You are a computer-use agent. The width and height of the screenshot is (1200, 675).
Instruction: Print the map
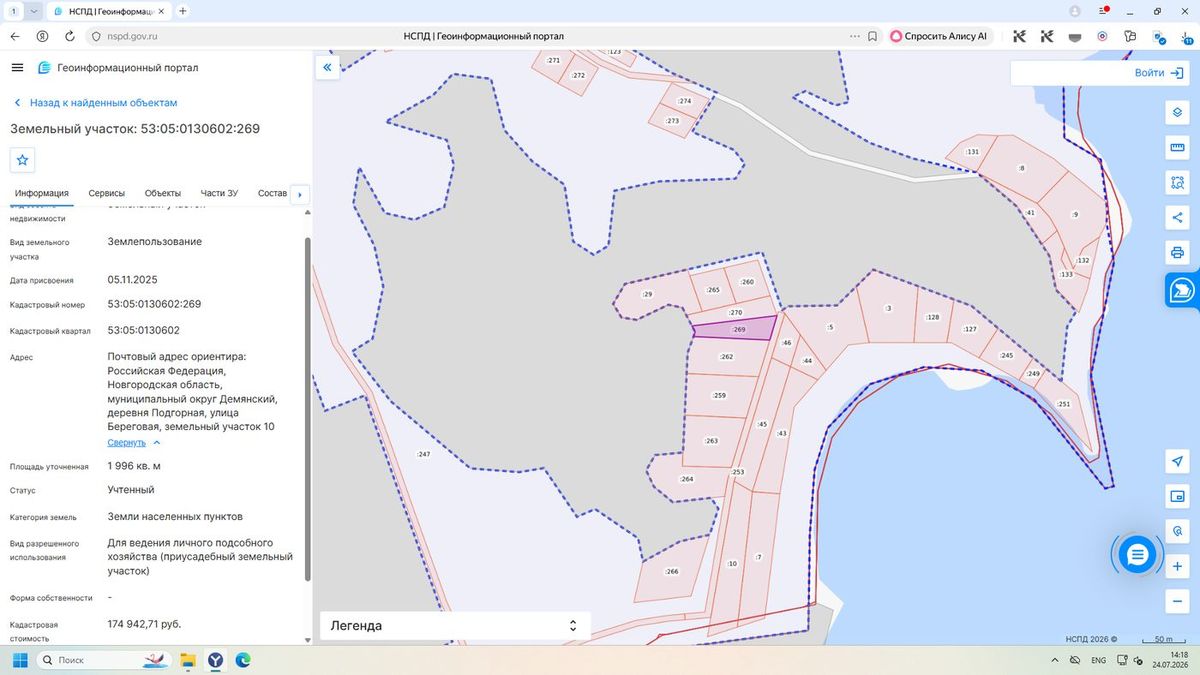pyautogui.click(x=1178, y=252)
